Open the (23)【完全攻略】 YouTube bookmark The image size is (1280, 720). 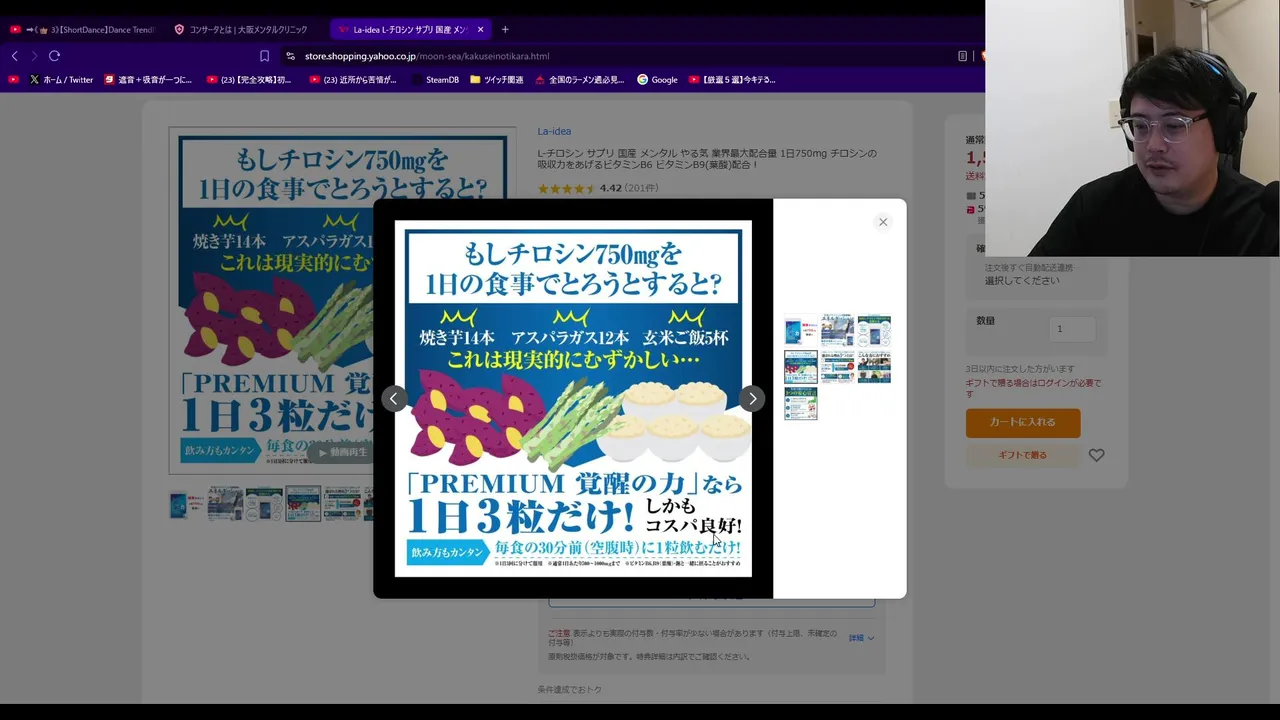pos(249,79)
